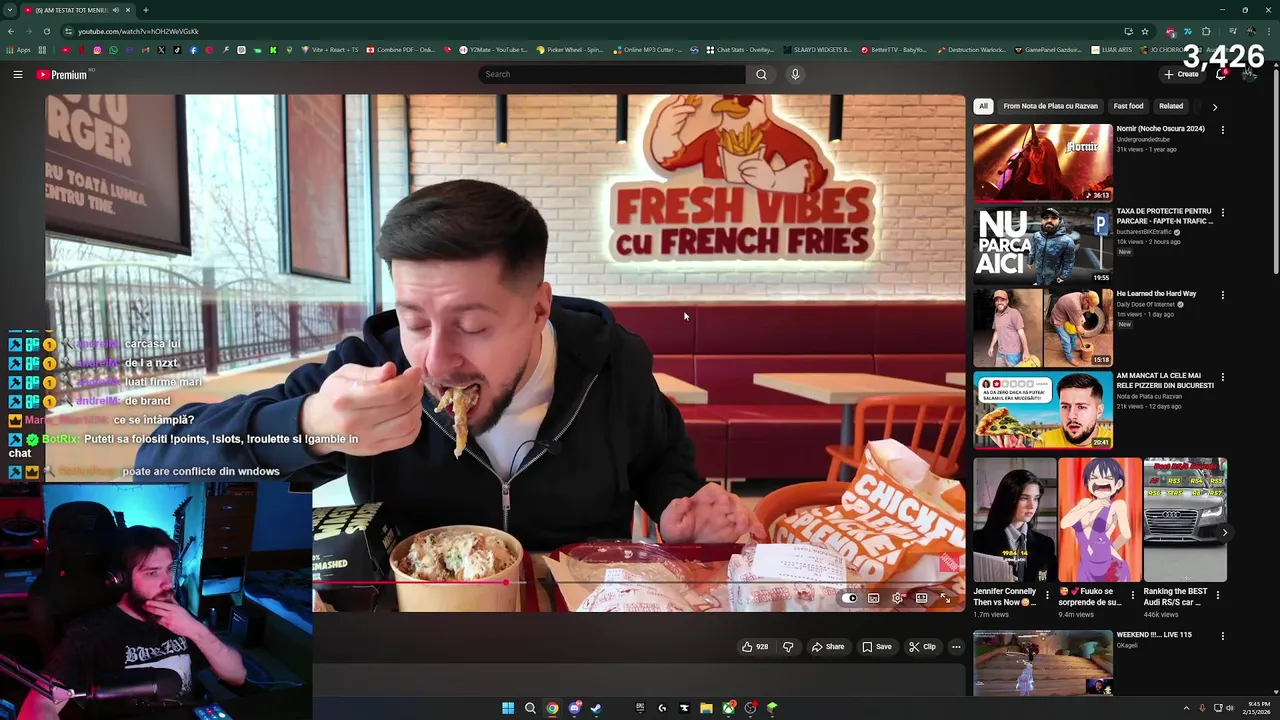1280x720 pixels.
Task: Open options for WEEKEND LIVE 115 video
Action: pos(1222,635)
